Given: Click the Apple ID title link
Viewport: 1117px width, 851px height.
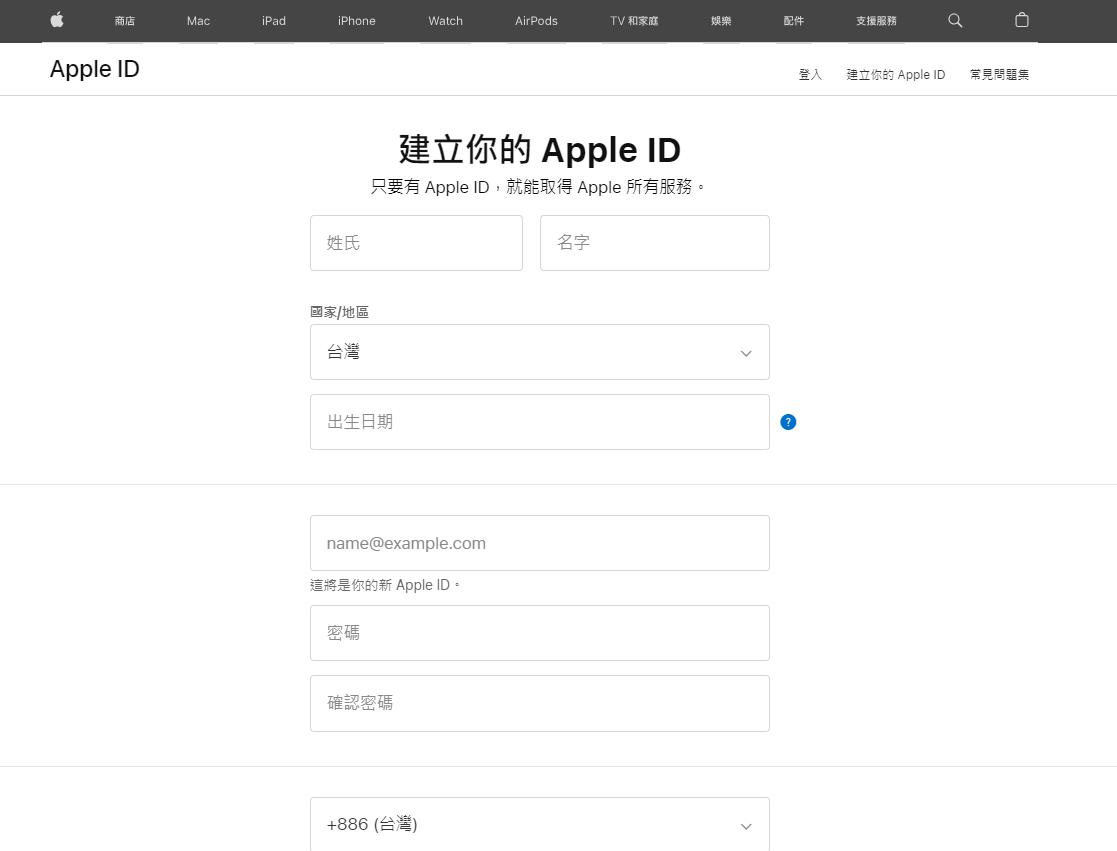Looking at the screenshot, I should [x=95, y=69].
